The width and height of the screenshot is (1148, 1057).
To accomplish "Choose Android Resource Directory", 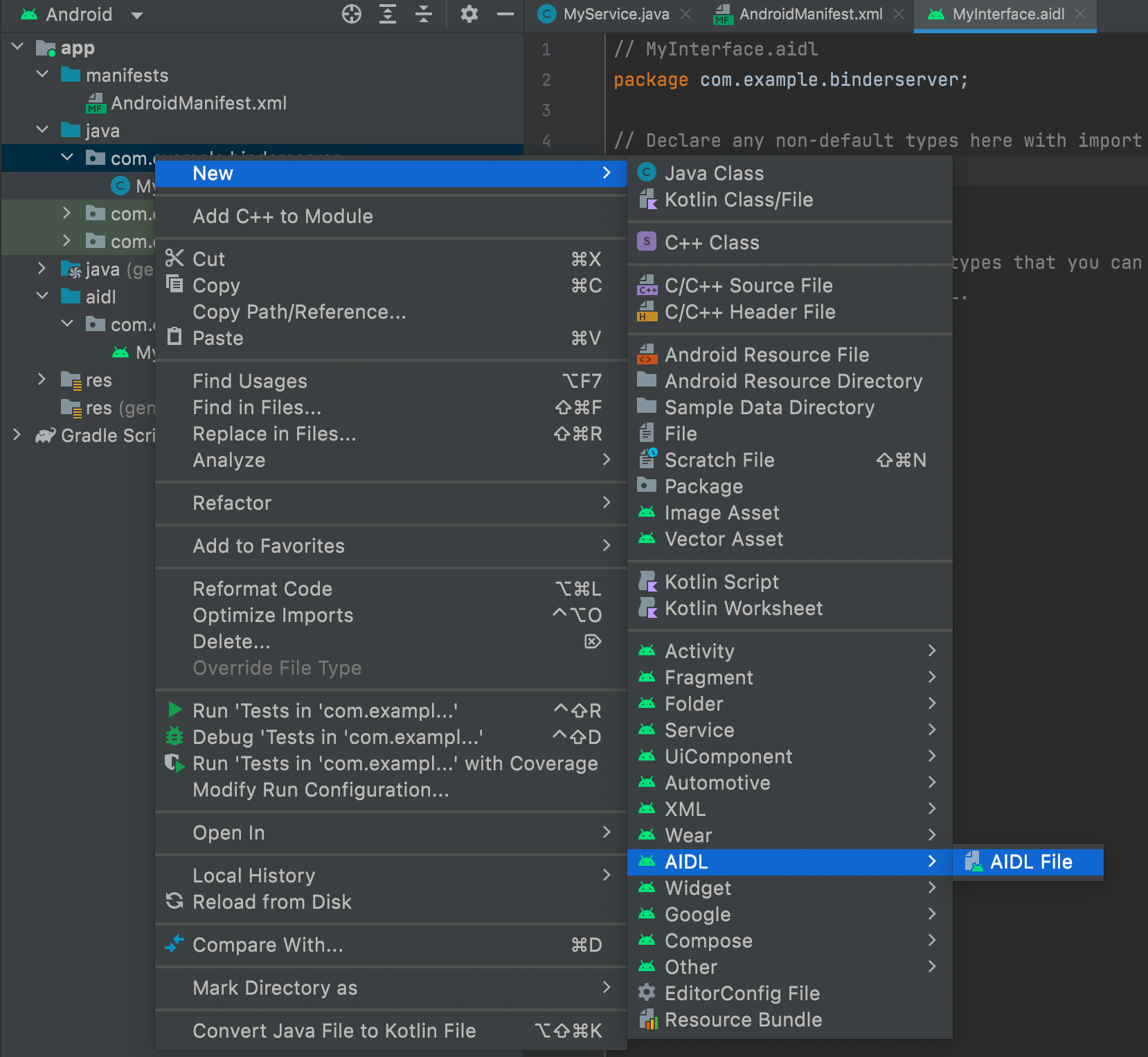I will [x=790, y=381].
